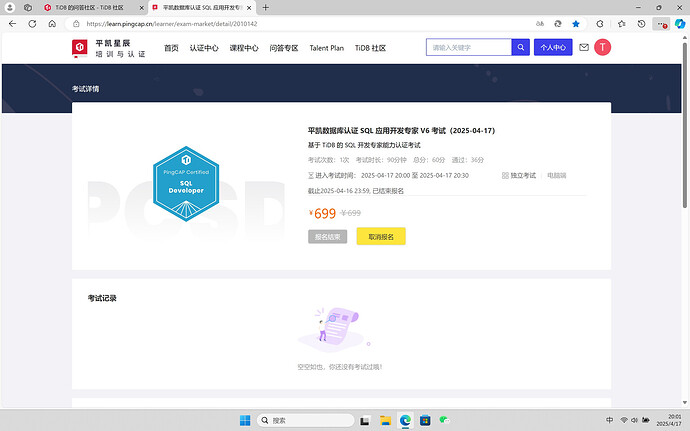Open the clock showing 20:01
The image size is (690, 431).
pos(669,420)
